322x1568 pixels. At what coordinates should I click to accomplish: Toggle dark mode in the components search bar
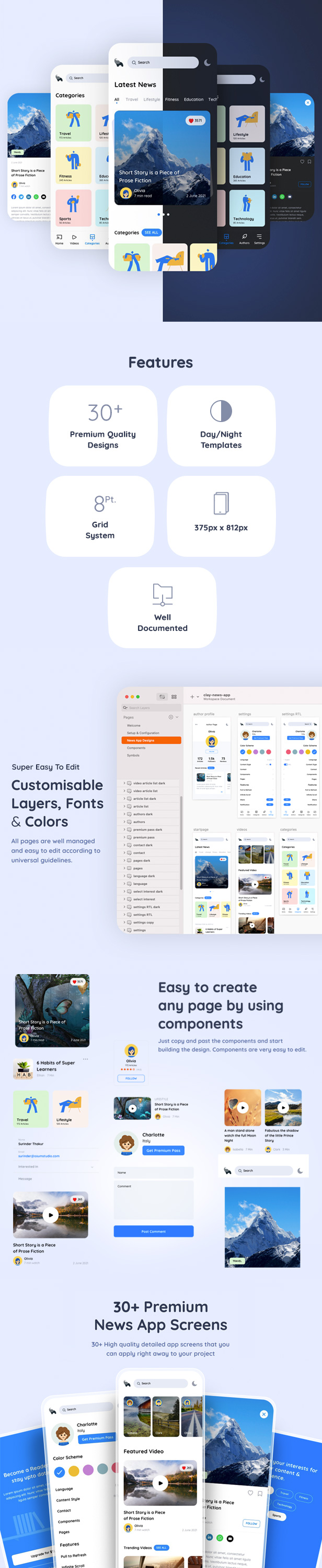tap(300, 1170)
